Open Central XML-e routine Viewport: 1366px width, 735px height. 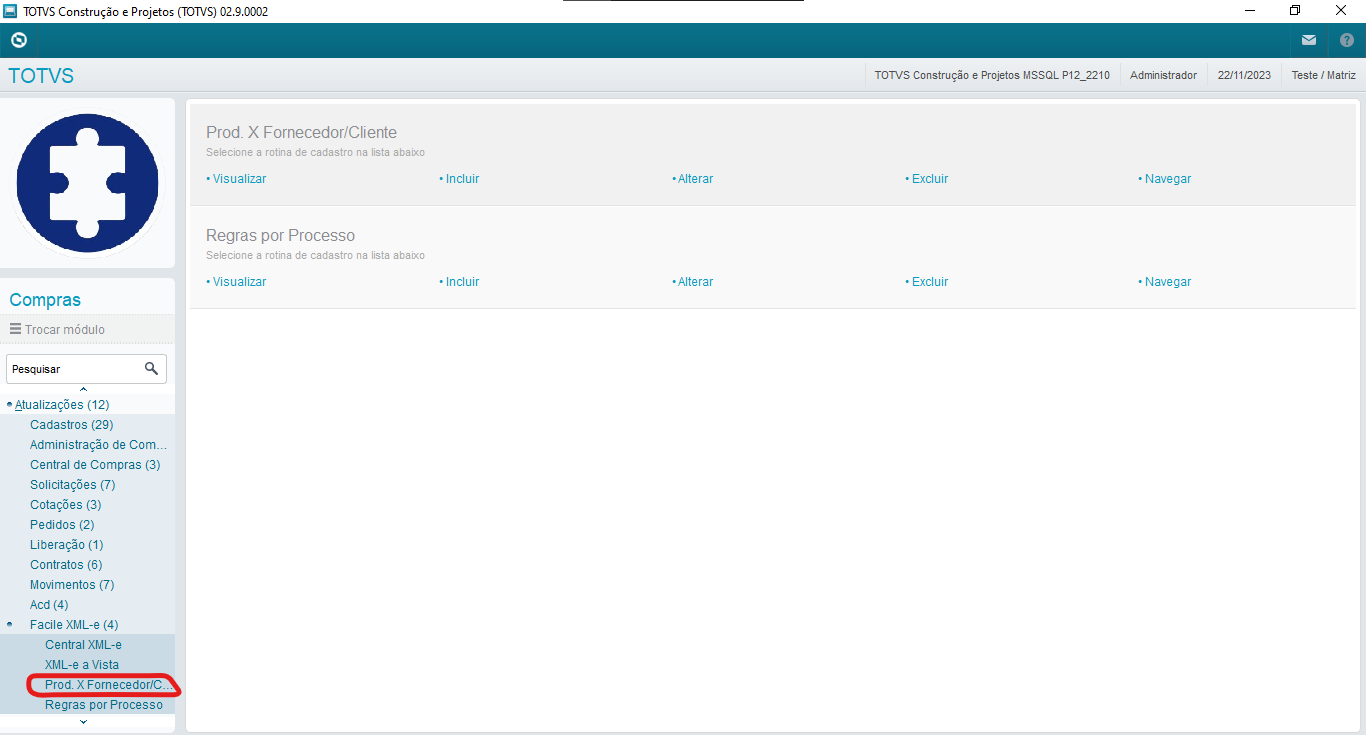pyautogui.click(x=83, y=645)
